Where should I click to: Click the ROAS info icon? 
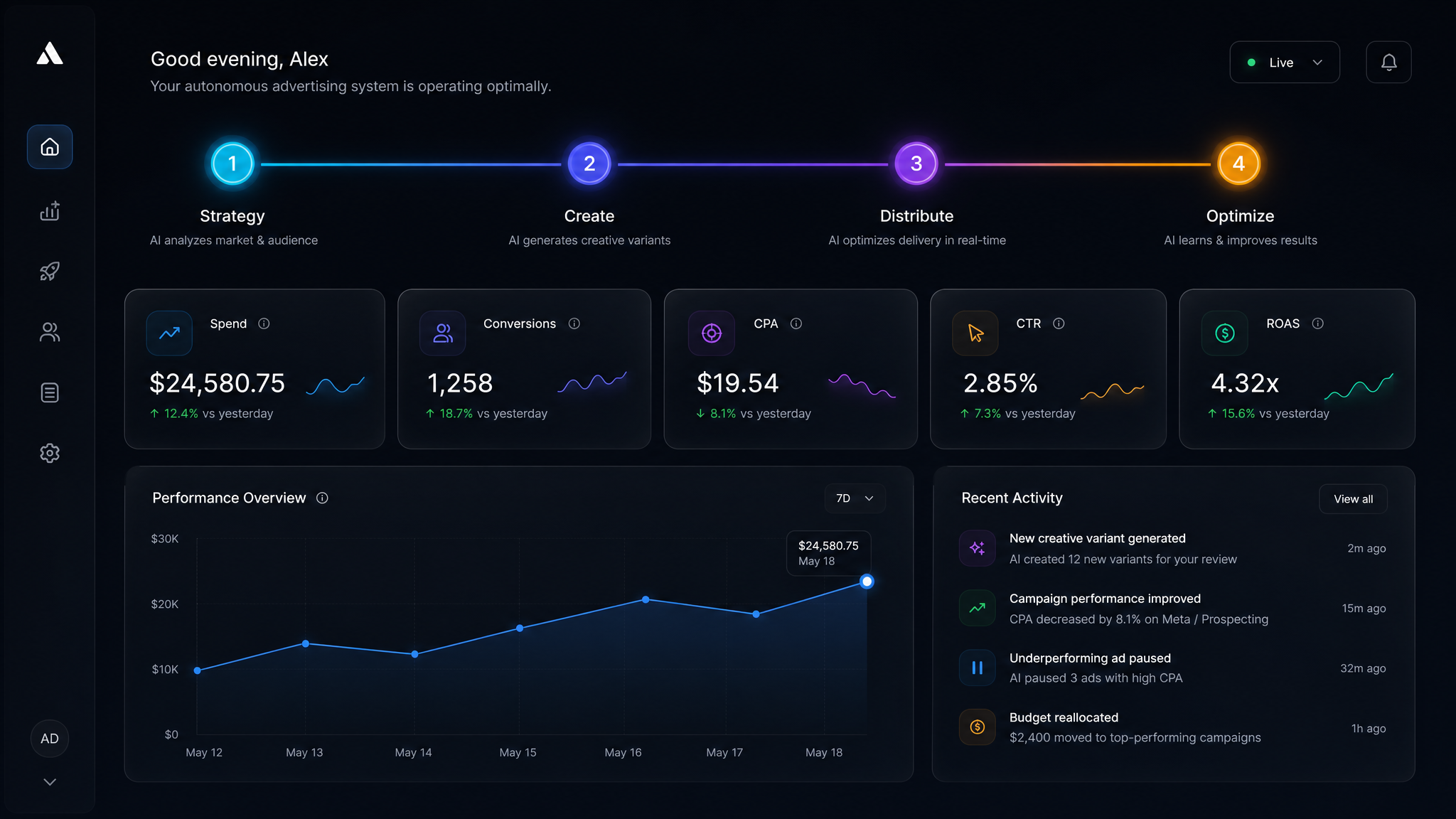(x=1317, y=323)
